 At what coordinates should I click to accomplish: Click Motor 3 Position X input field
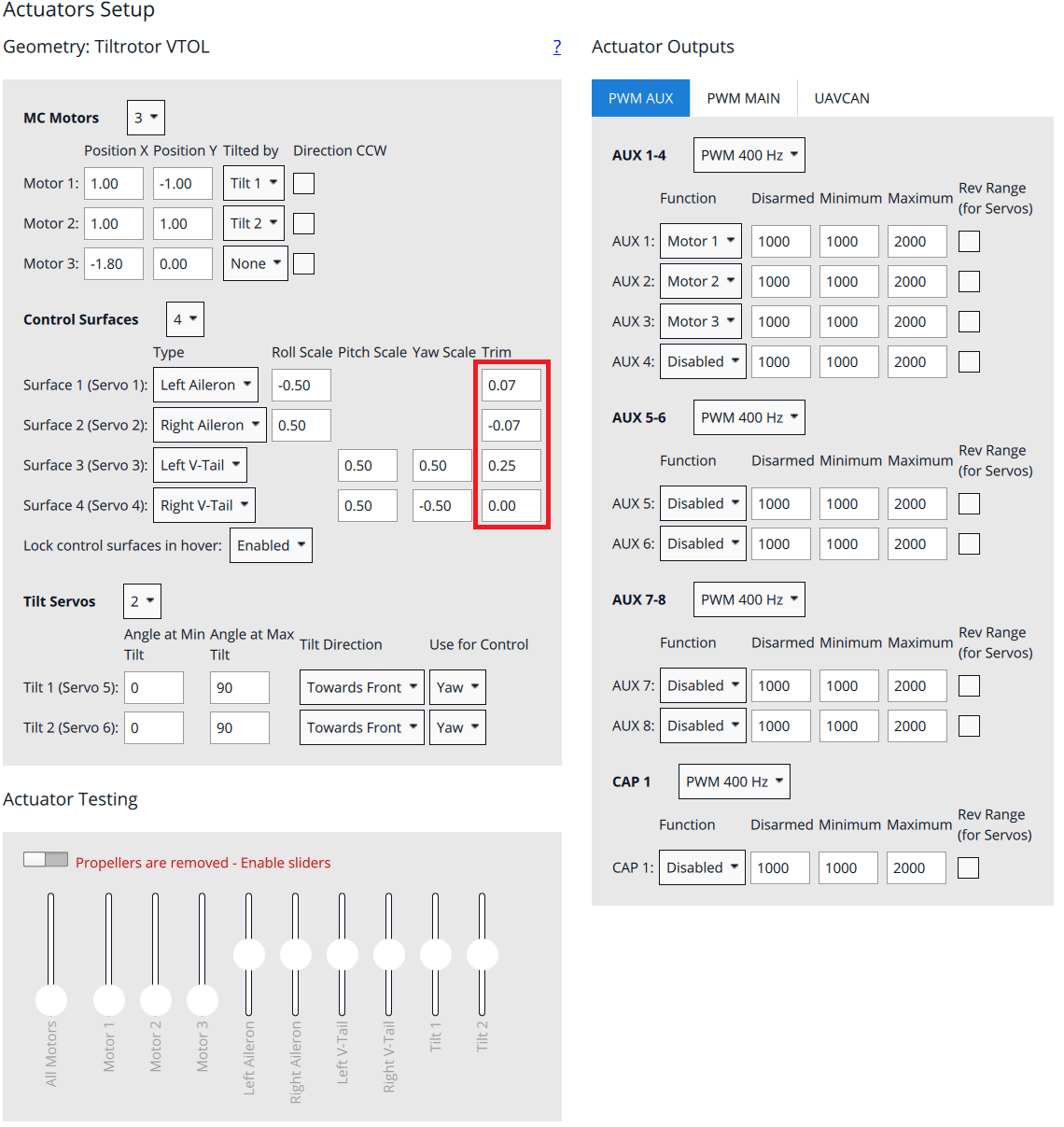coord(113,264)
